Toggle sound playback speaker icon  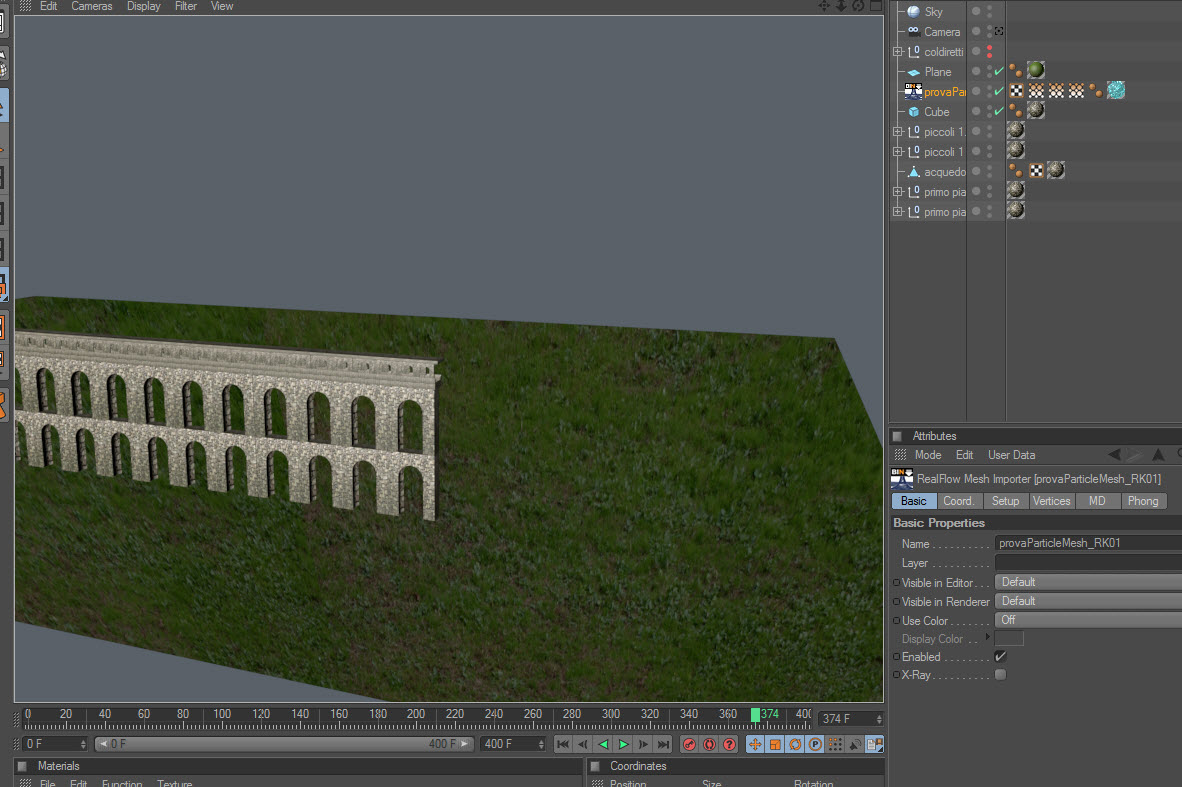point(855,744)
